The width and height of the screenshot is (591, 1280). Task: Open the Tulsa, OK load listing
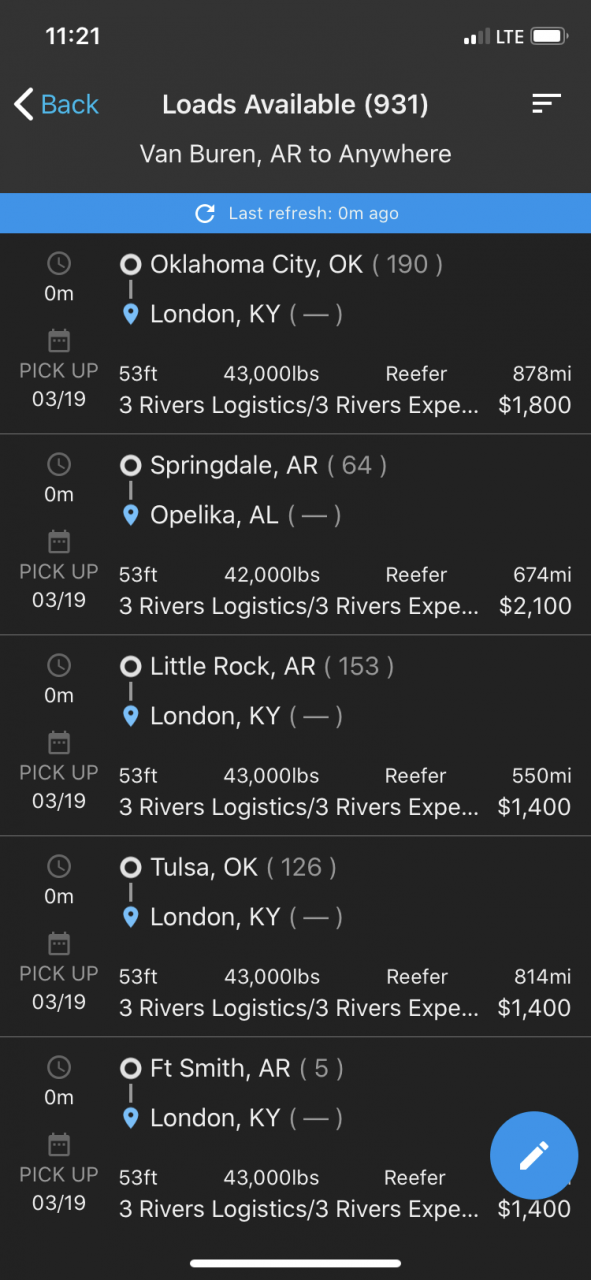tap(296, 937)
